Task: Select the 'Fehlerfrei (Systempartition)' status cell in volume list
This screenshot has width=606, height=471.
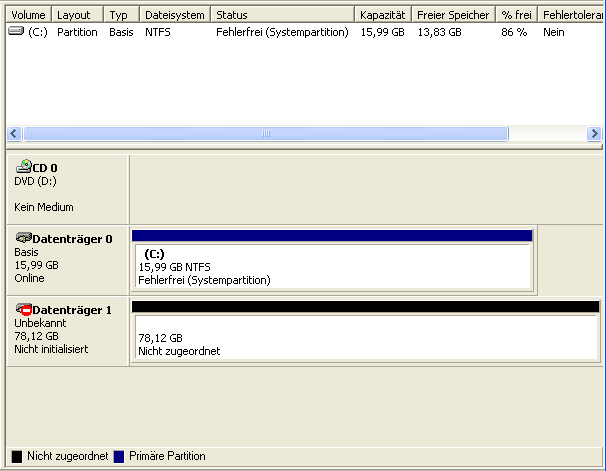Action: 282,32
